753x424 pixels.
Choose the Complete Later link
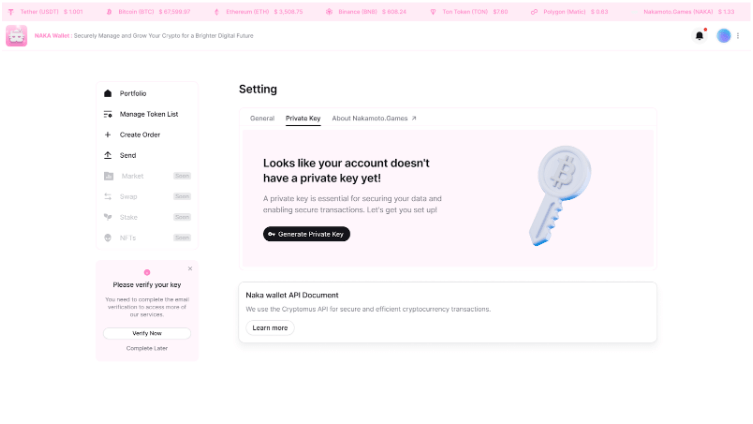click(146, 348)
